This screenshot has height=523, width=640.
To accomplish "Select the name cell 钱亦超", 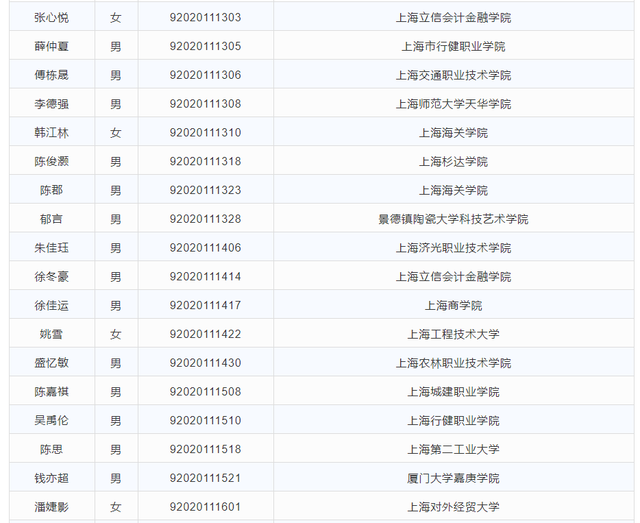I will [51, 478].
